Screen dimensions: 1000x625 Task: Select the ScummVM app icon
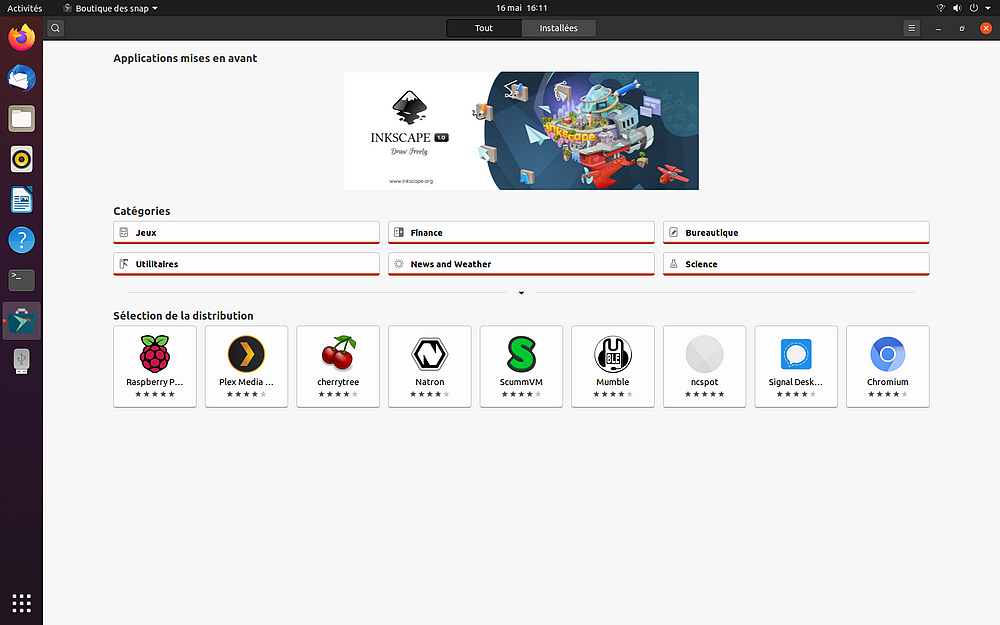521,354
